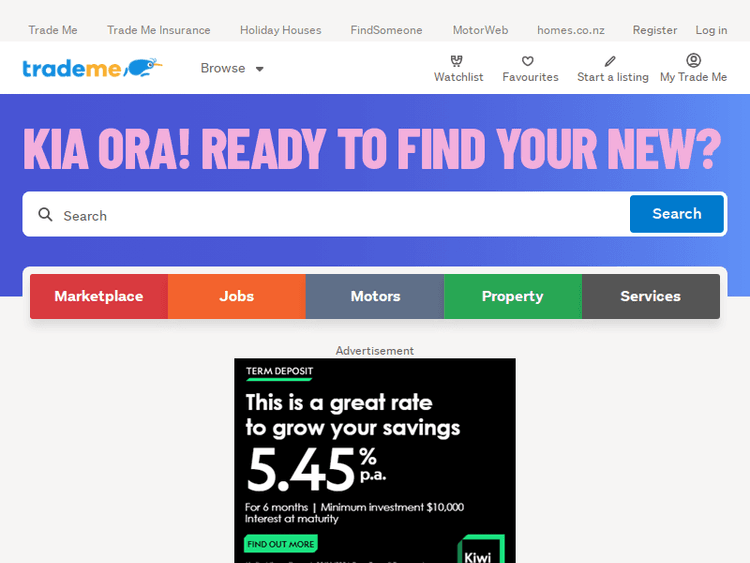750x563 pixels.
Task: Click the blue Search button
Action: pyautogui.click(x=676, y=214)
